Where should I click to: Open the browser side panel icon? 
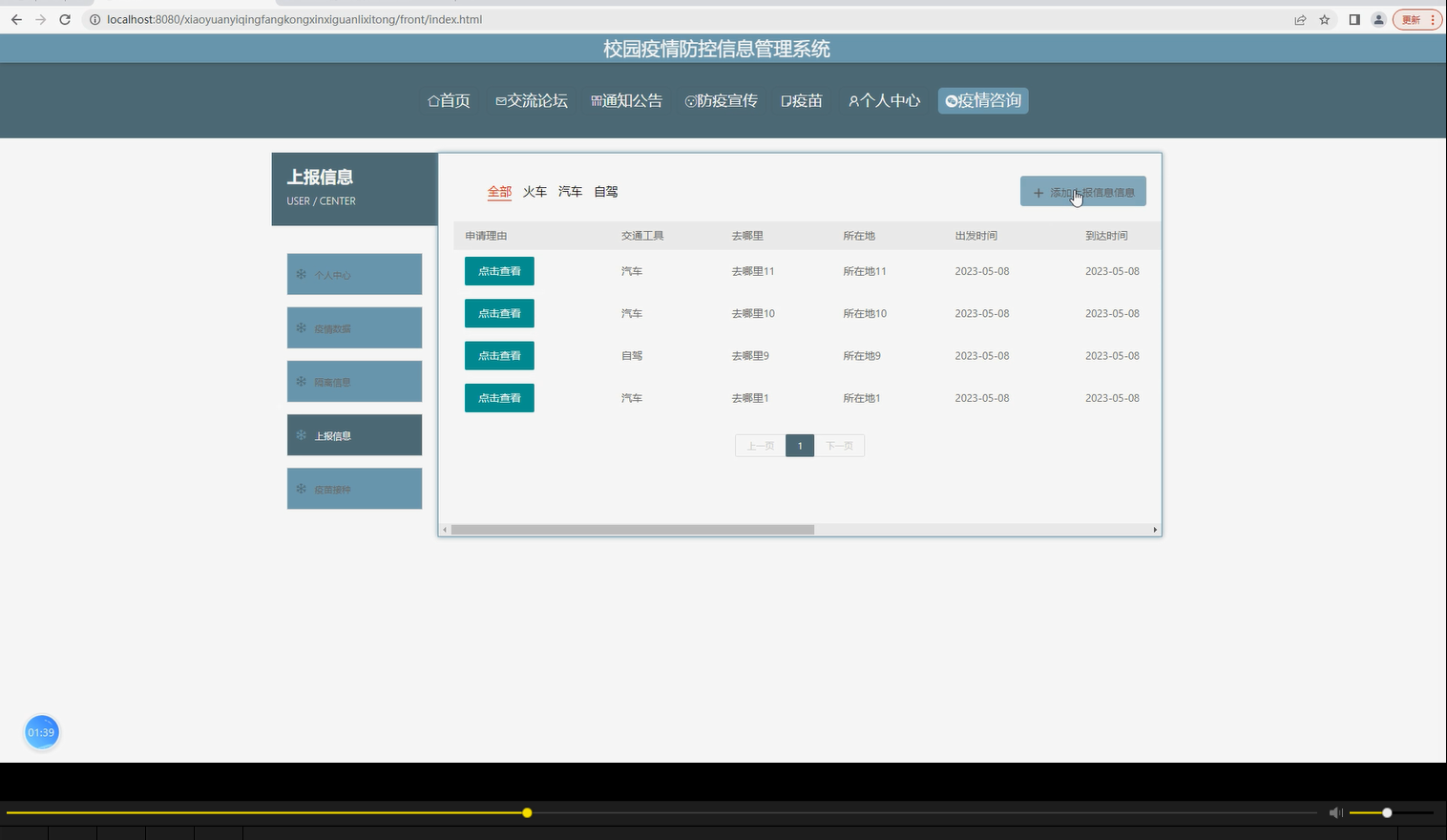point(1353,19)
